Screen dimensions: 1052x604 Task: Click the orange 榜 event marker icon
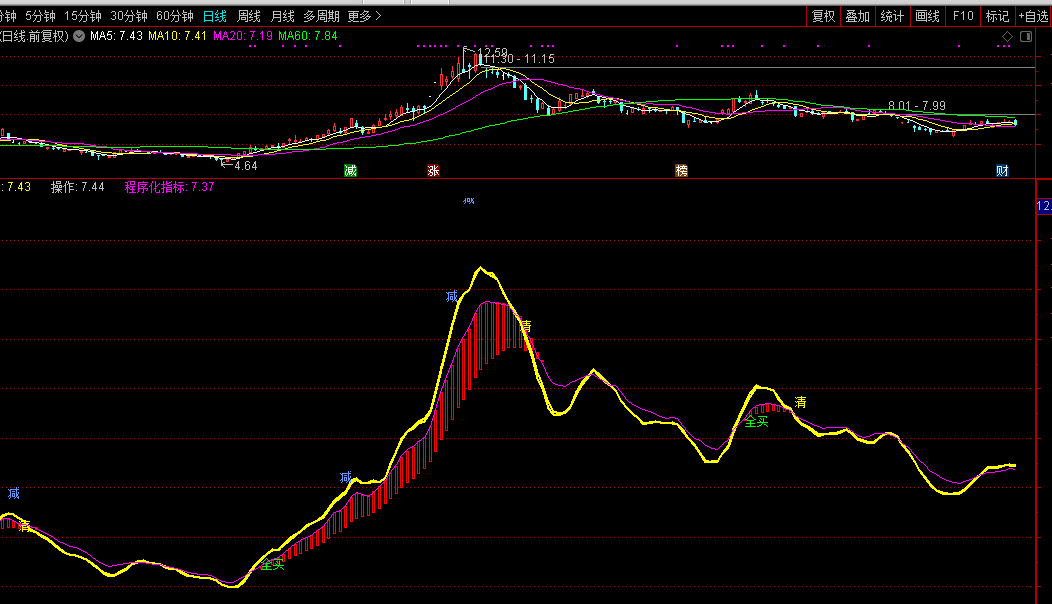click(x=681, y=170)
